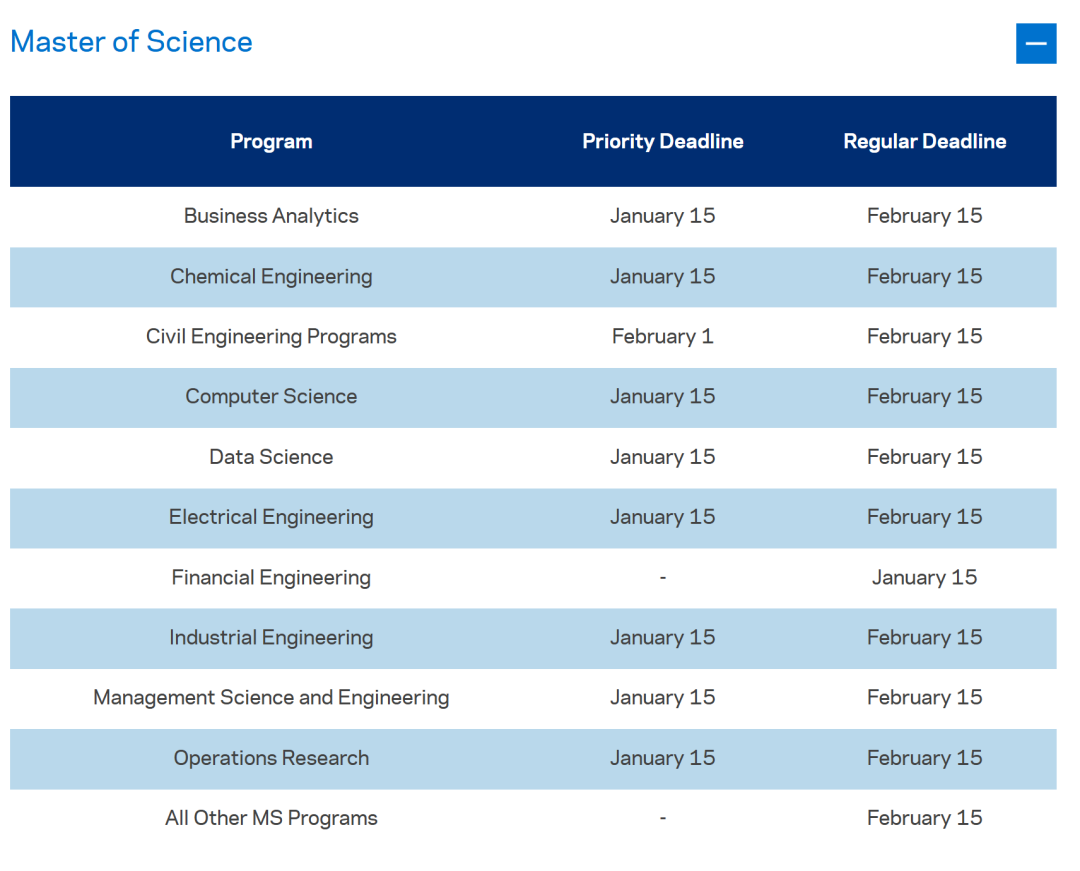The width and height of the screenshot is (1080, 871).
Task: Select the Industrial Engineering program name
Action: 271,638
